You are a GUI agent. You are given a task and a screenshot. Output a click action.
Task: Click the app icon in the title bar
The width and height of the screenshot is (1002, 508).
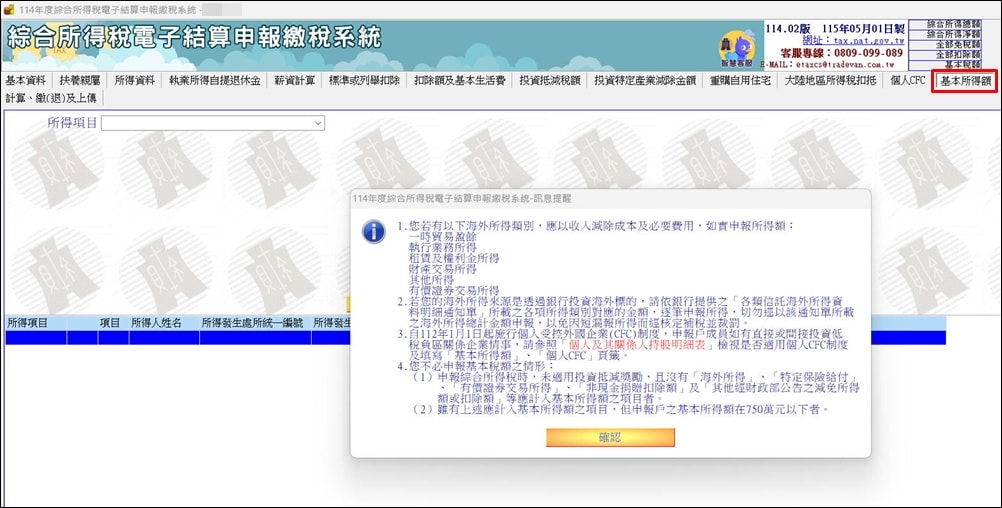(9, 10)
